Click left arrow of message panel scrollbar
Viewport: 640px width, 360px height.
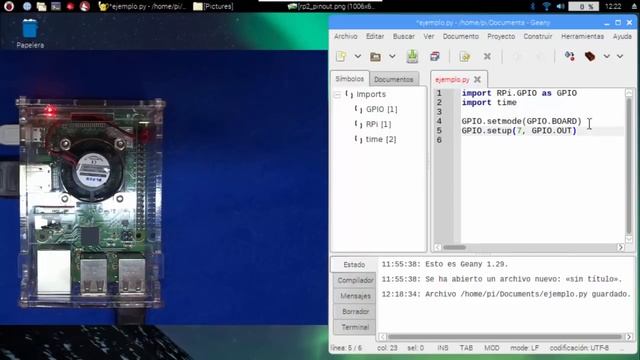click(x=382, y=337)
